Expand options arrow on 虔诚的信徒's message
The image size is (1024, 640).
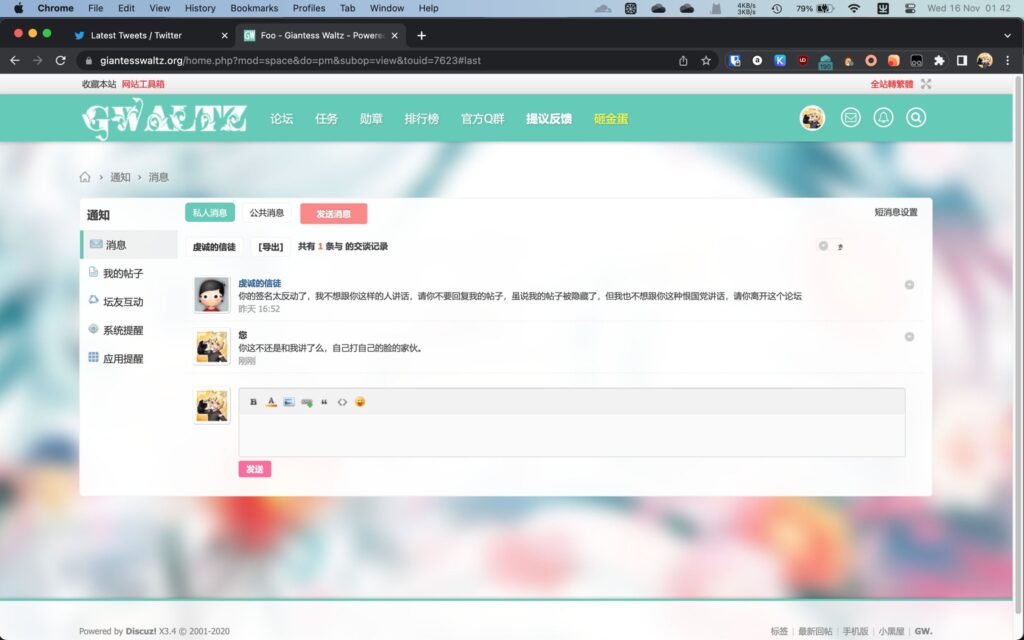pos(909,285)
